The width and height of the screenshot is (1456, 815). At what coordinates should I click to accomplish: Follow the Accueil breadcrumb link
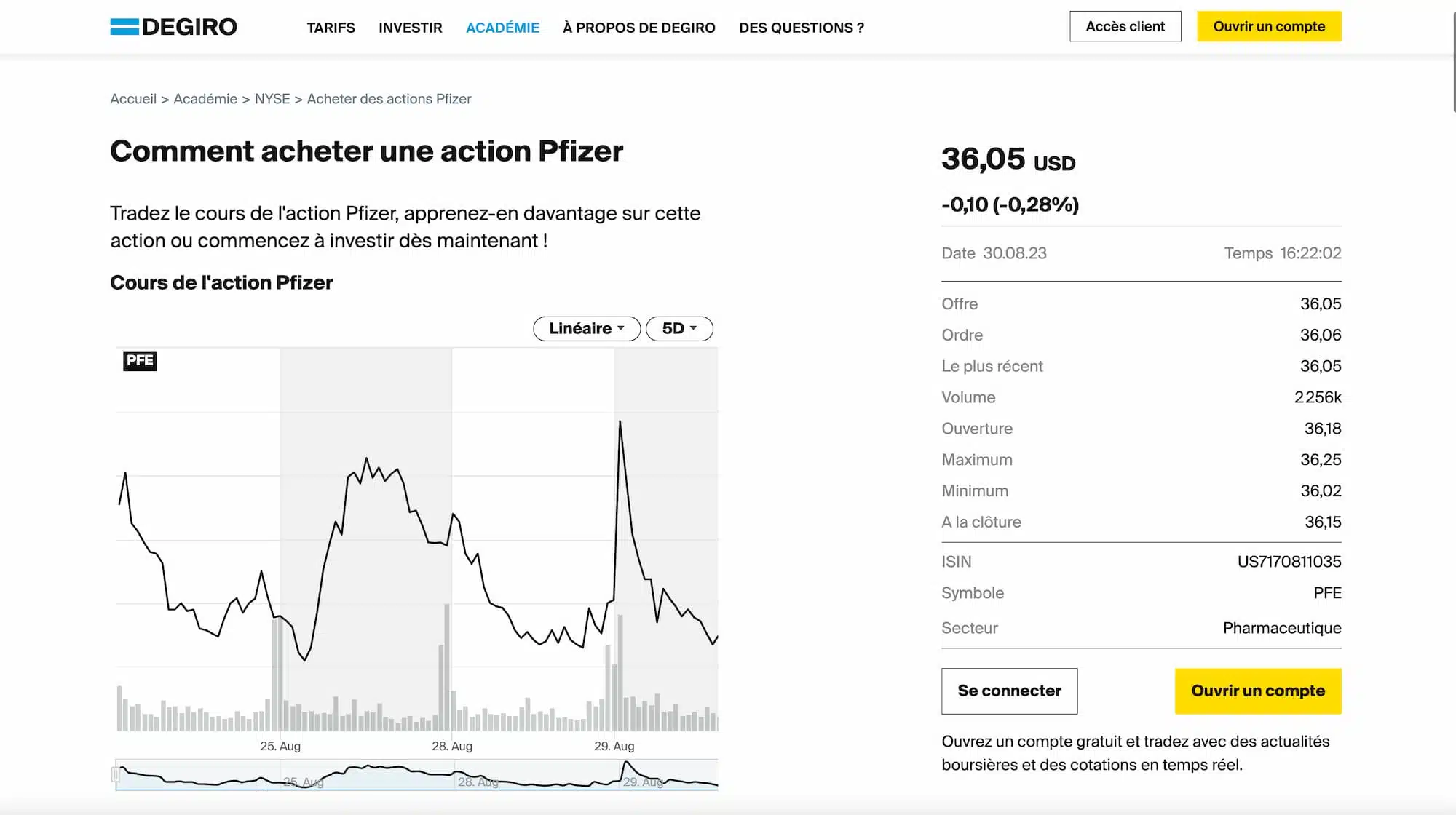coord(133,99)
